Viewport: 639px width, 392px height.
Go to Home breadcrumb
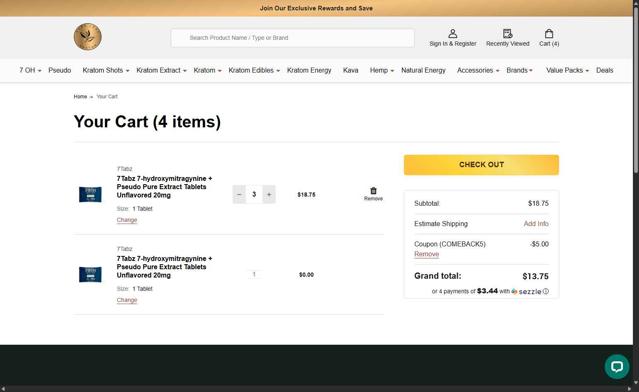coord(80,97)
